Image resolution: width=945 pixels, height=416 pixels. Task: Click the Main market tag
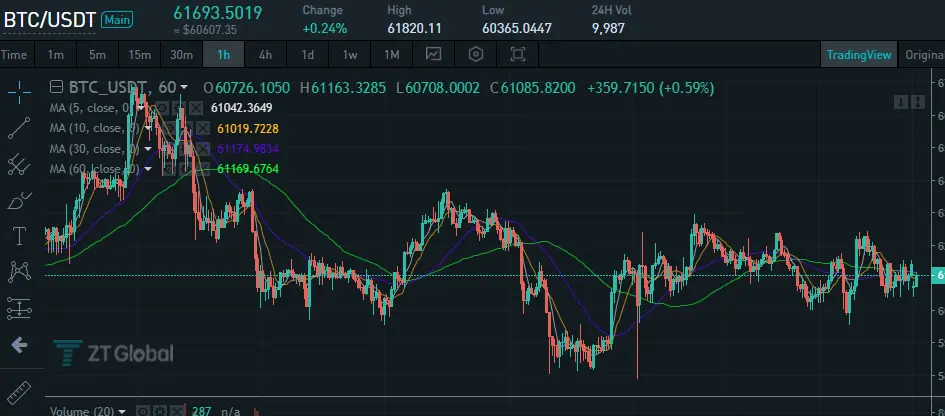[117, 19]
